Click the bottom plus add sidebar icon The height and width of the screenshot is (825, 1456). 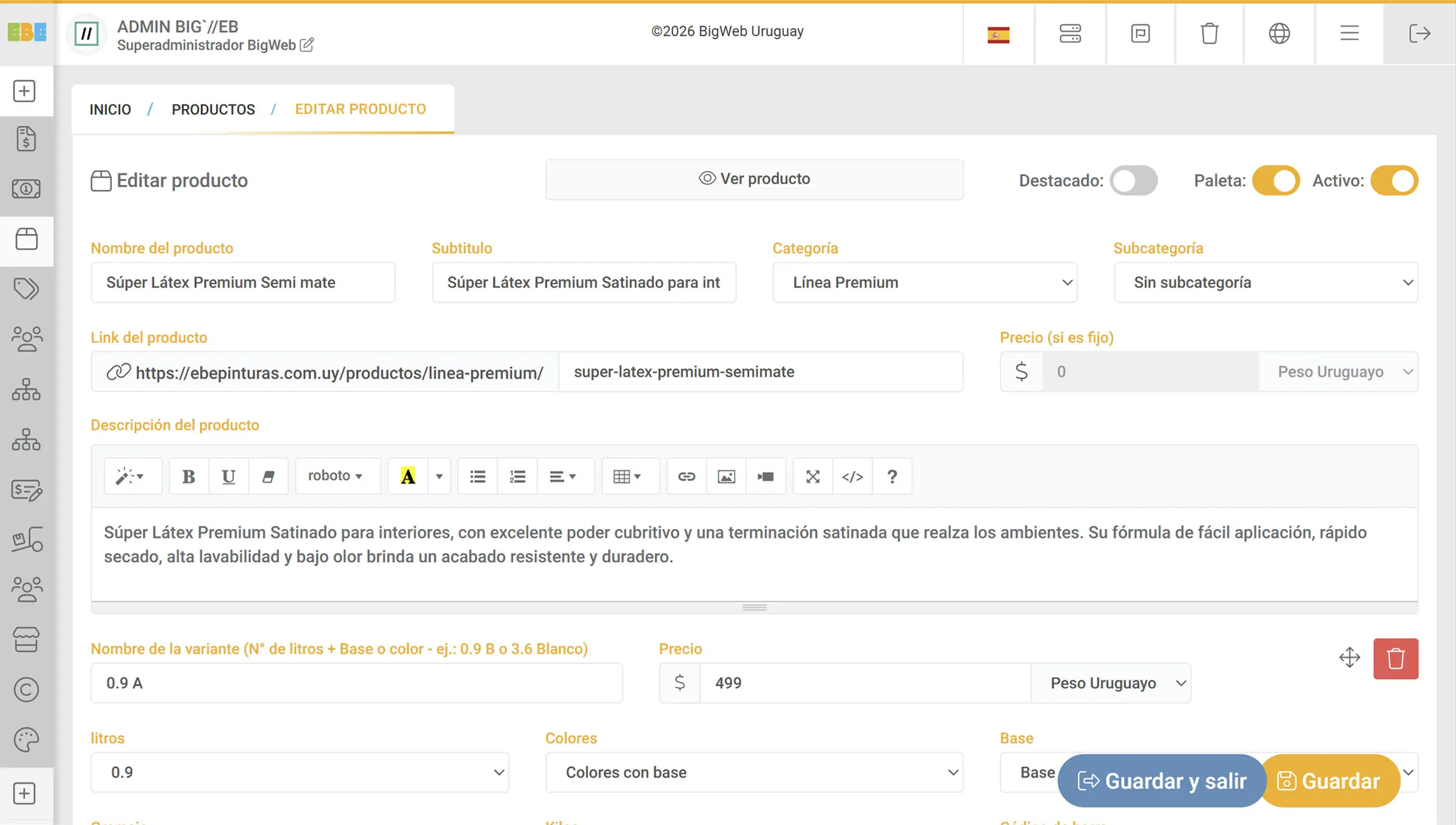24,793
